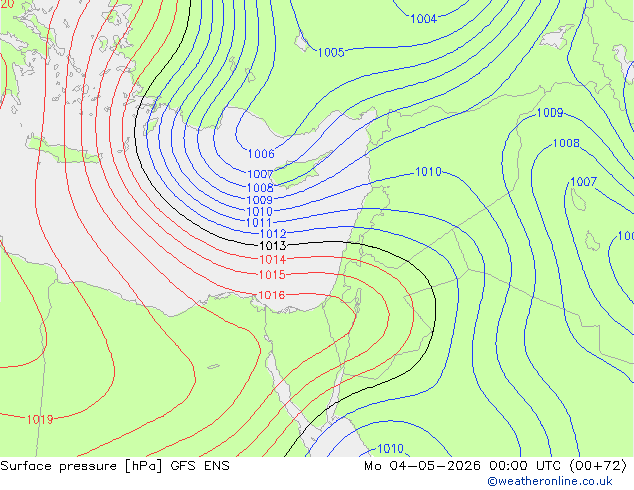Click the blue 1004 isobar label

[423, 19]
